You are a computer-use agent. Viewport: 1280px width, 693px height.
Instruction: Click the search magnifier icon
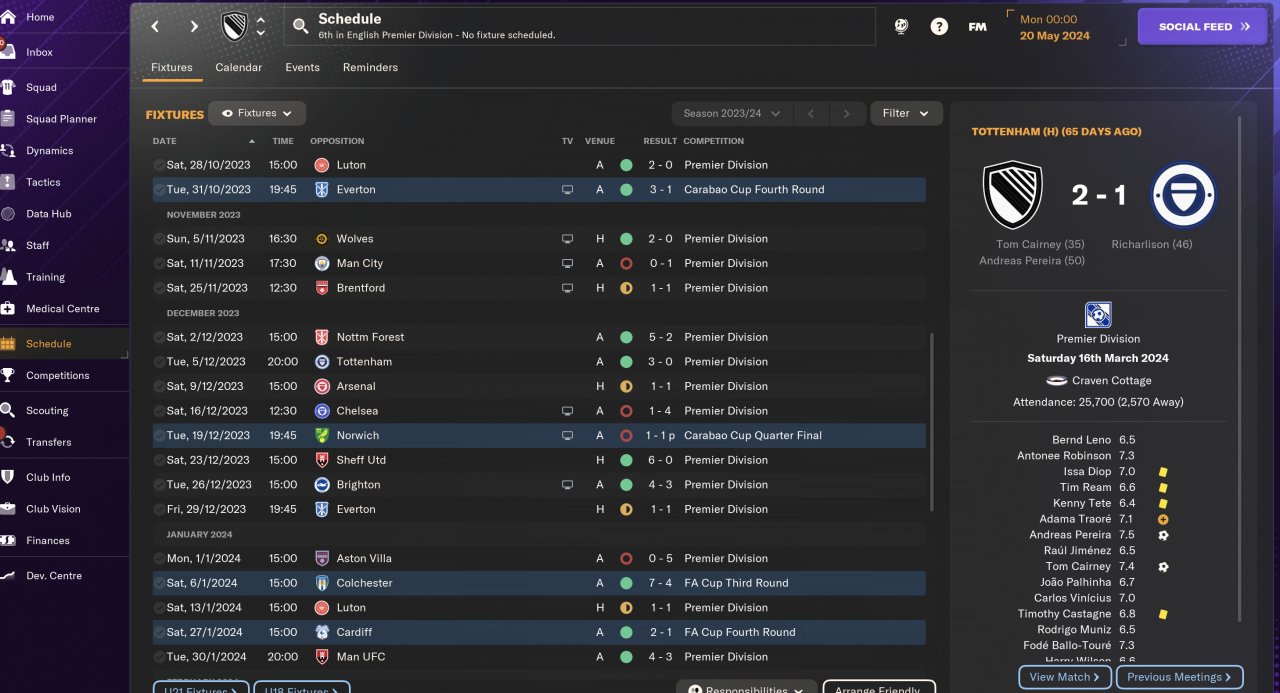[x=300, y=26]
